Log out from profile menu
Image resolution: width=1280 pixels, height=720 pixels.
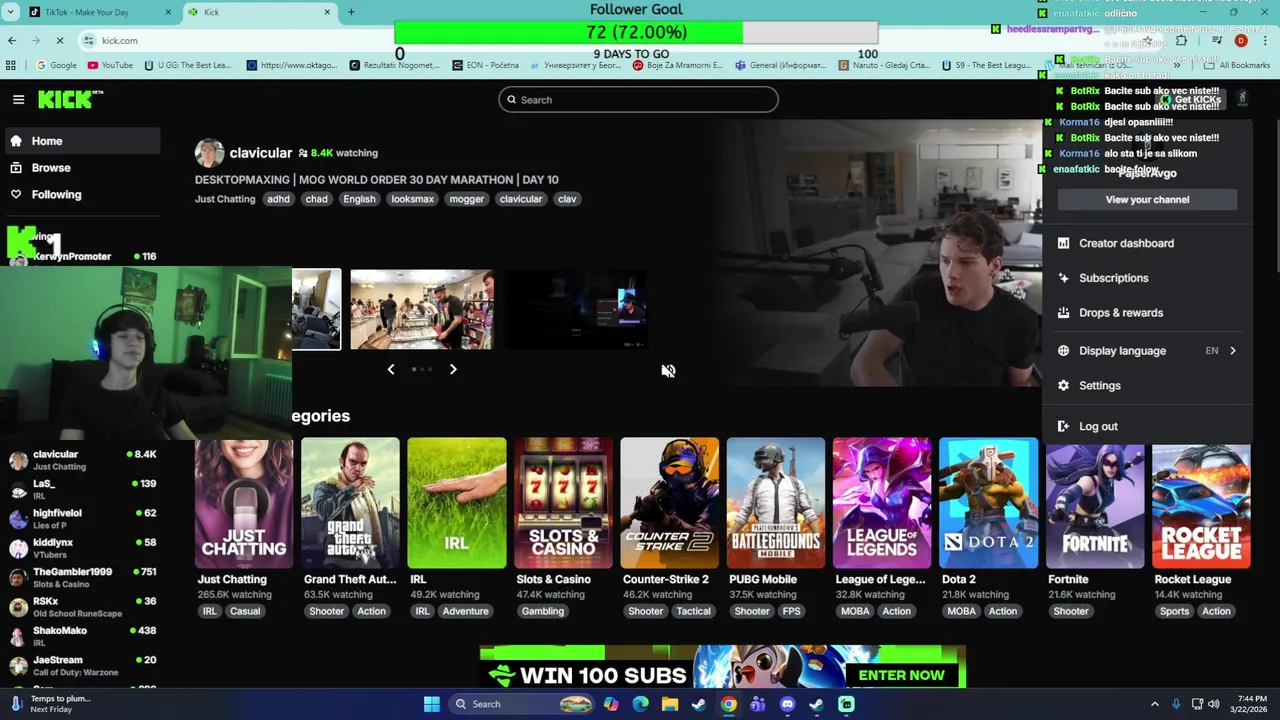pyautogui.click(x=1147, y=427)
